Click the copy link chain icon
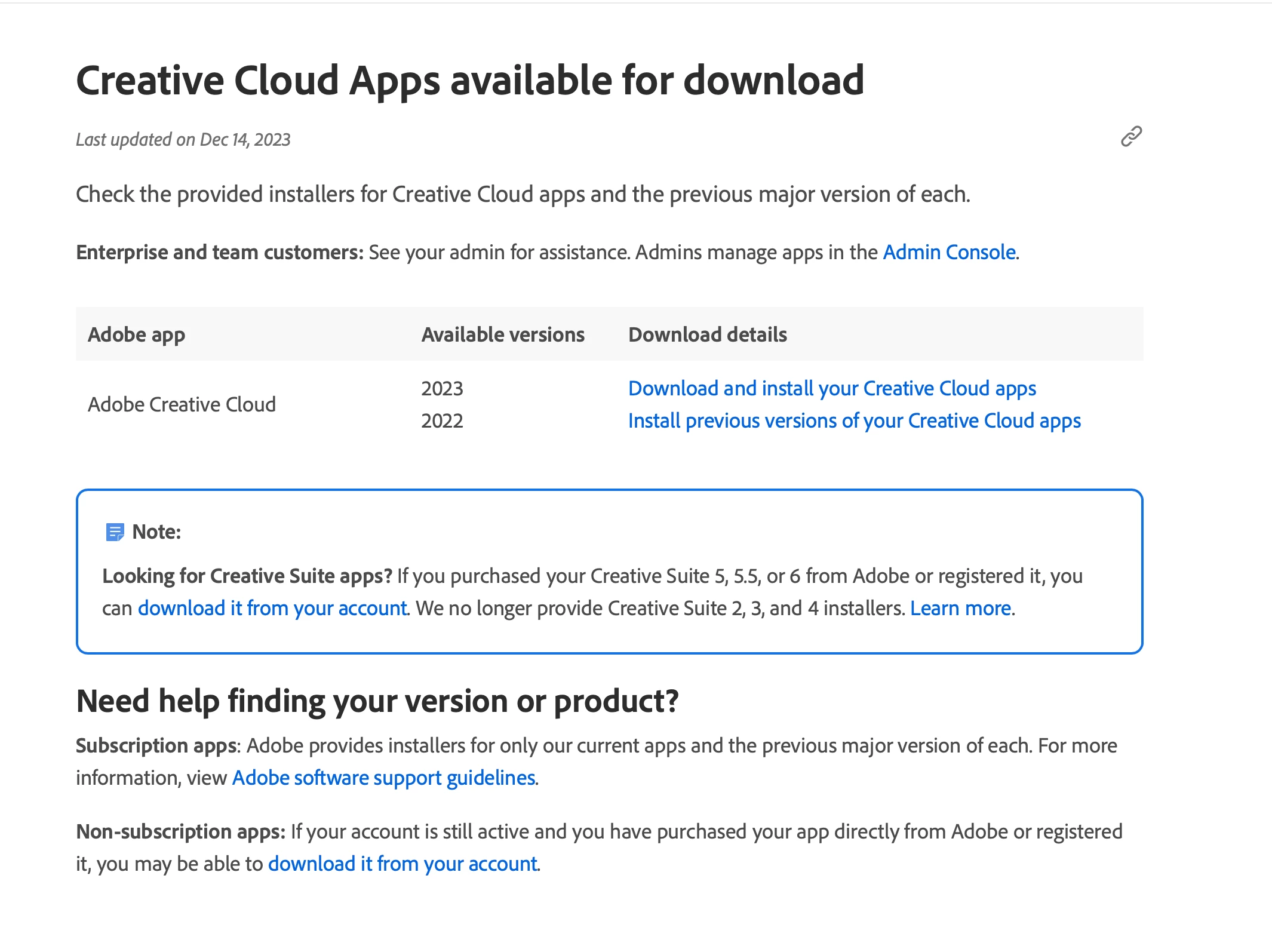This screenshot has width=1272, height=952. pyautogui.click(x=1131, y=137)
